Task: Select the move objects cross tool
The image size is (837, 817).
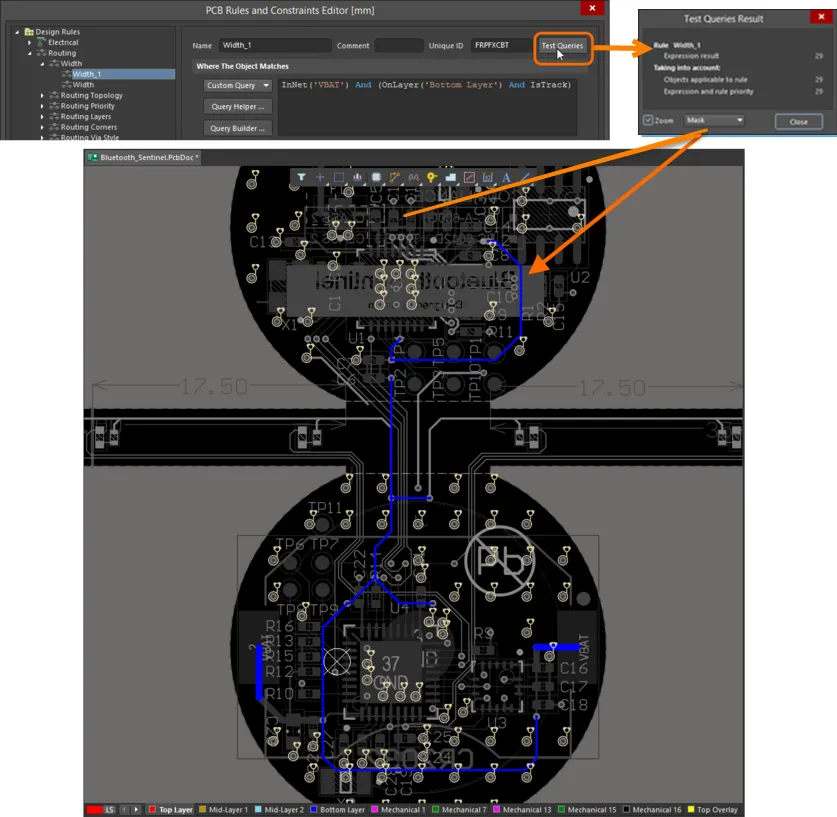Action: coord(320,177)
